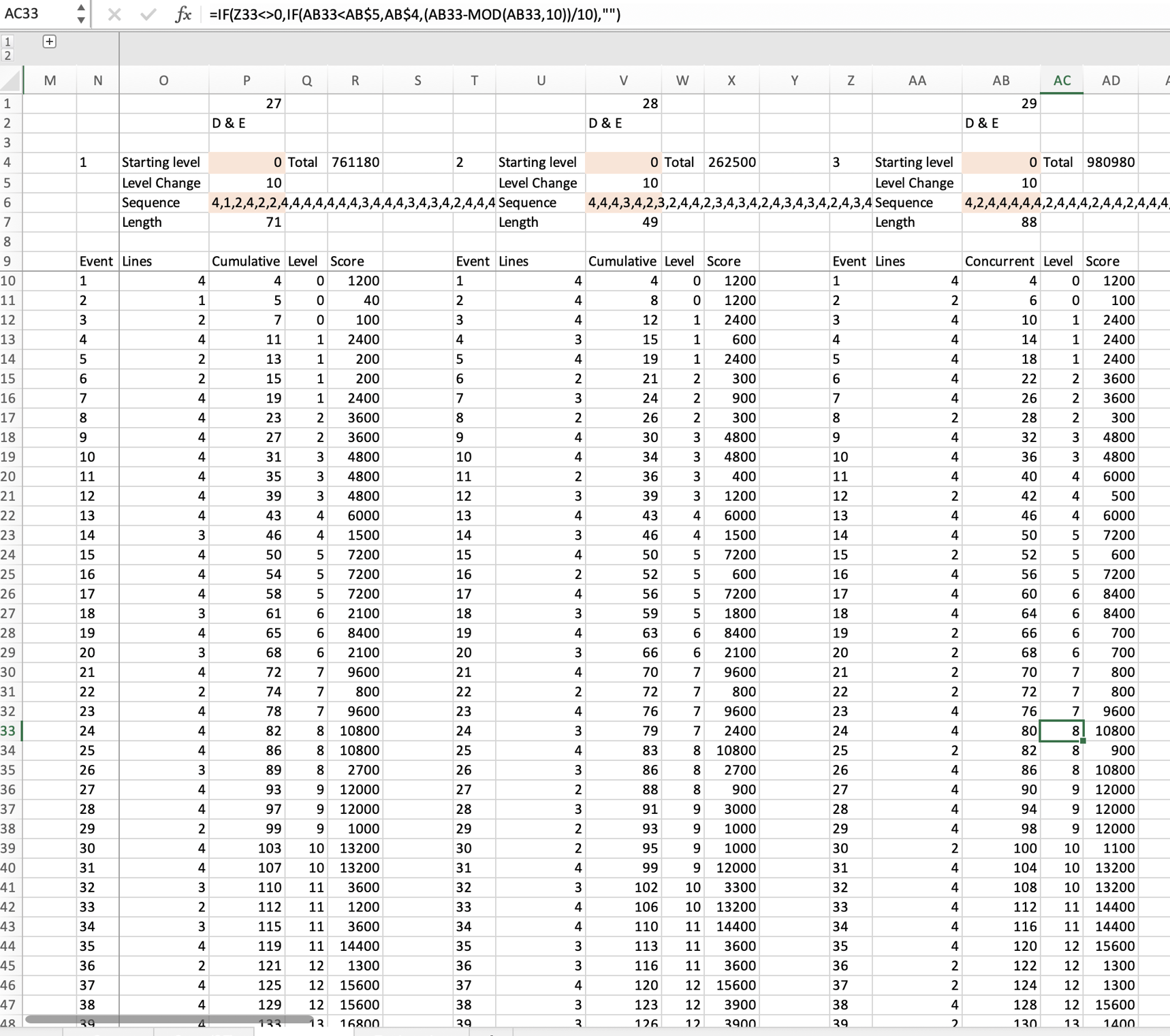This screenshot has width=1170, height=1036.
Task: Select the entire AC column via its header
Action: 1061,80
